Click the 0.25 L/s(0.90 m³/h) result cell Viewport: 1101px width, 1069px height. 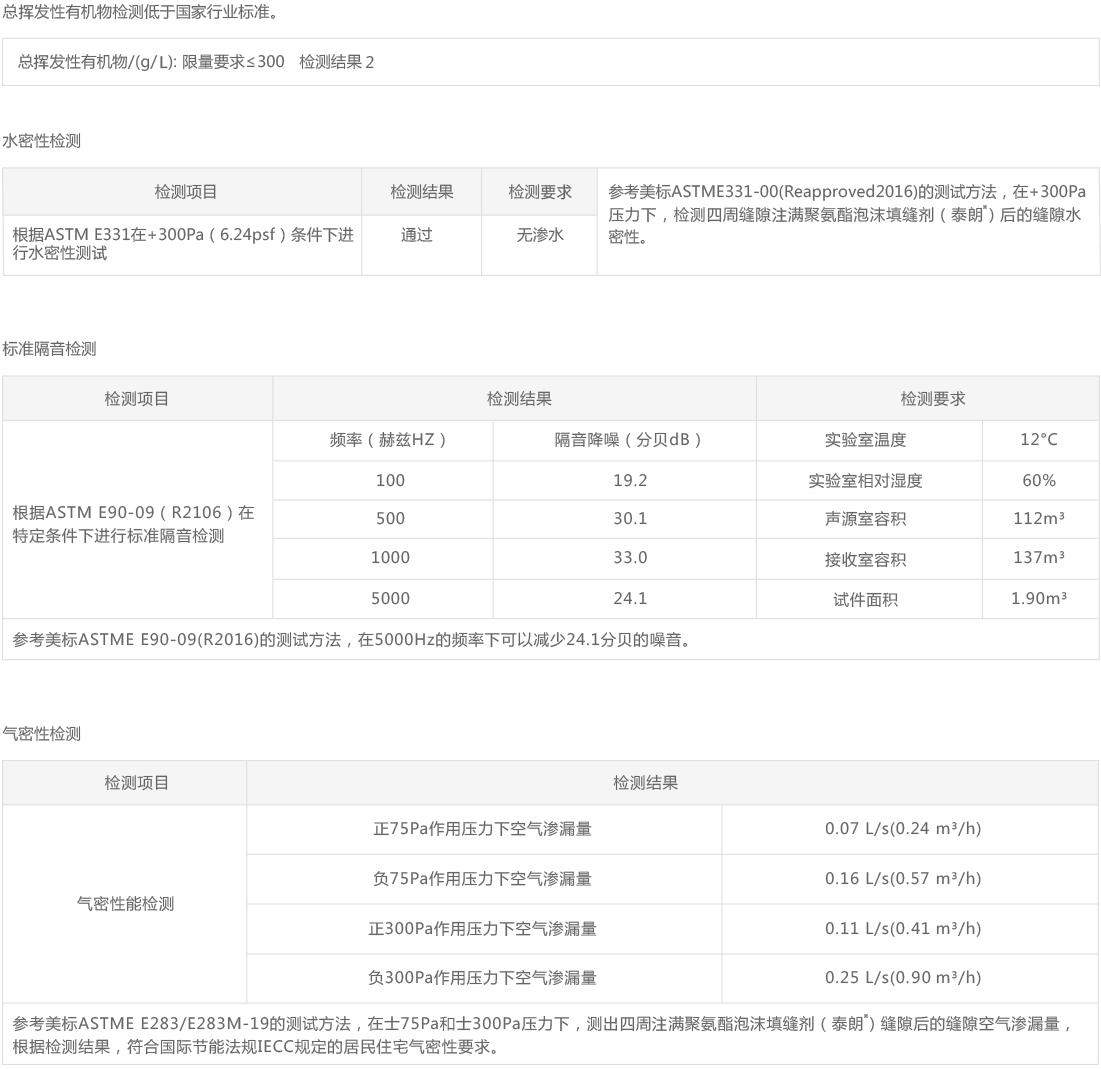[903, 978]
